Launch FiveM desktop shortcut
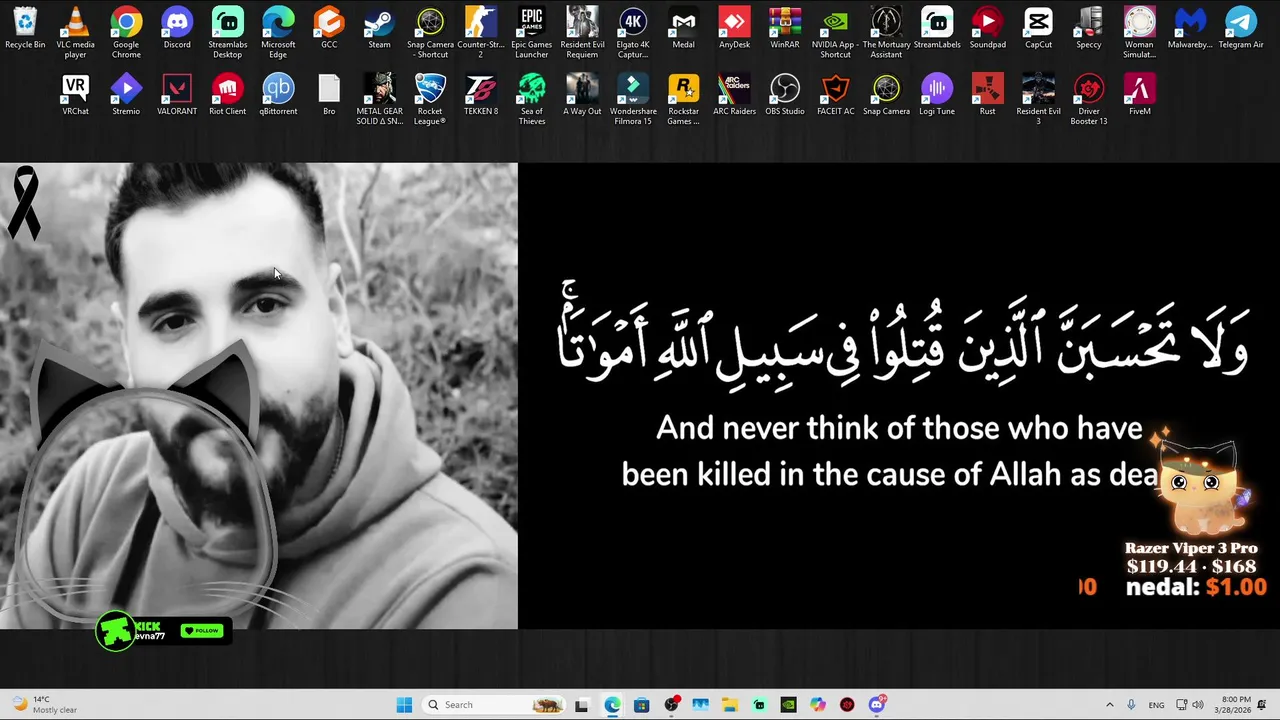This screenshot has height=720, width=1280. click(x=1139, y=95)
